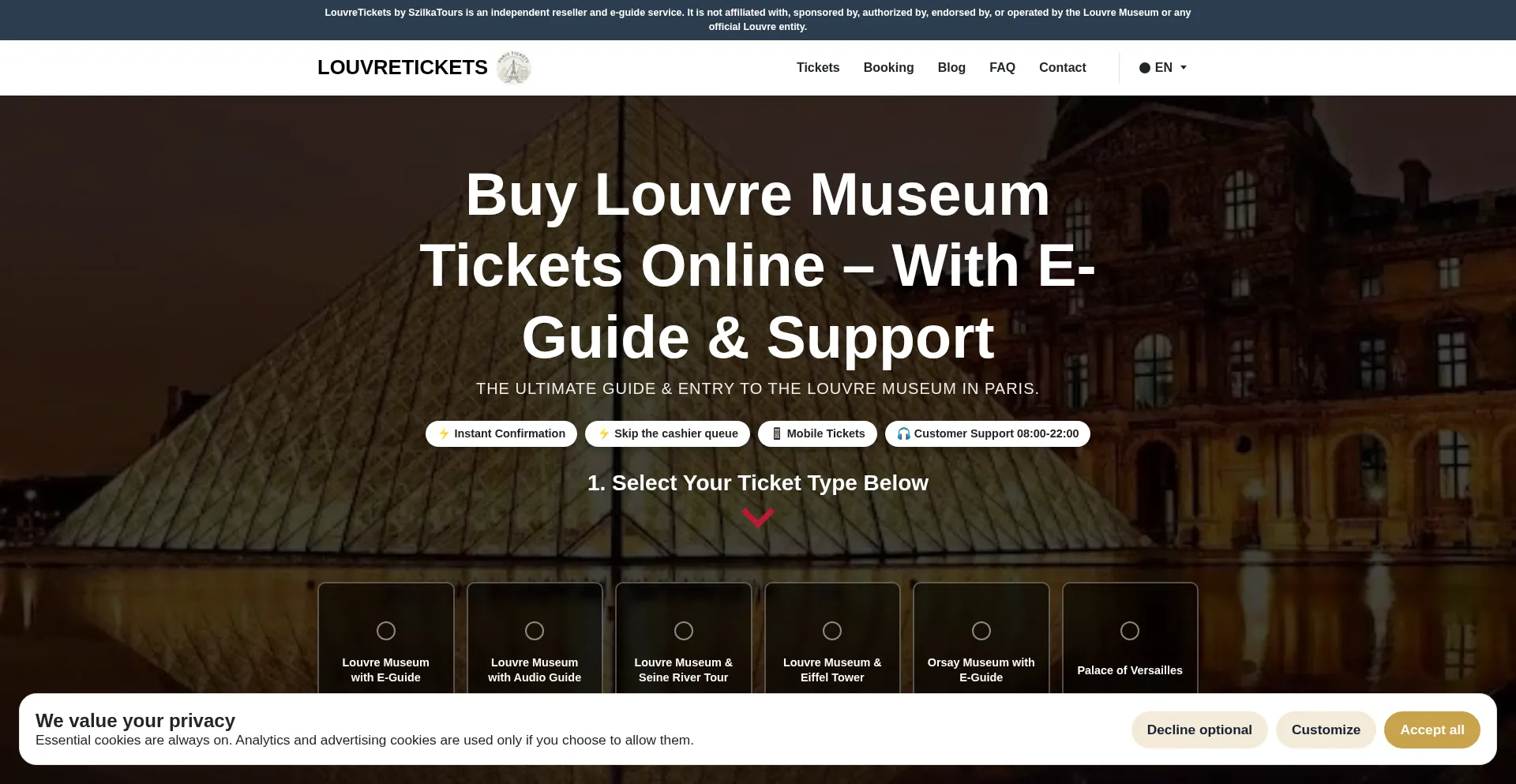Viewport: 1516px width, 784px height.
Task: Click the headphones icon on Customer Support
Action: 904,433
